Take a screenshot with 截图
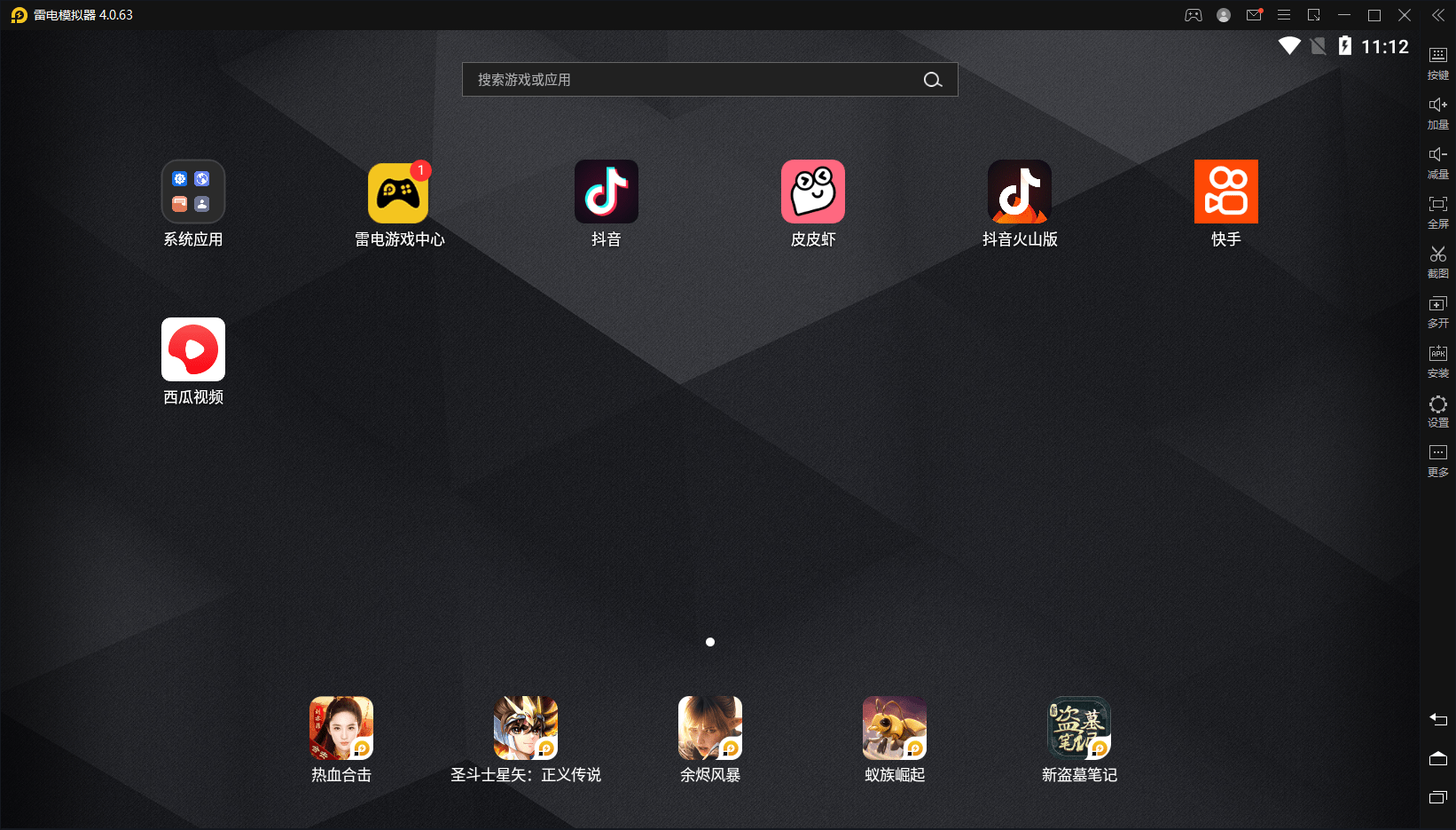This screenshot has width=1456, height=830. 1438,262
